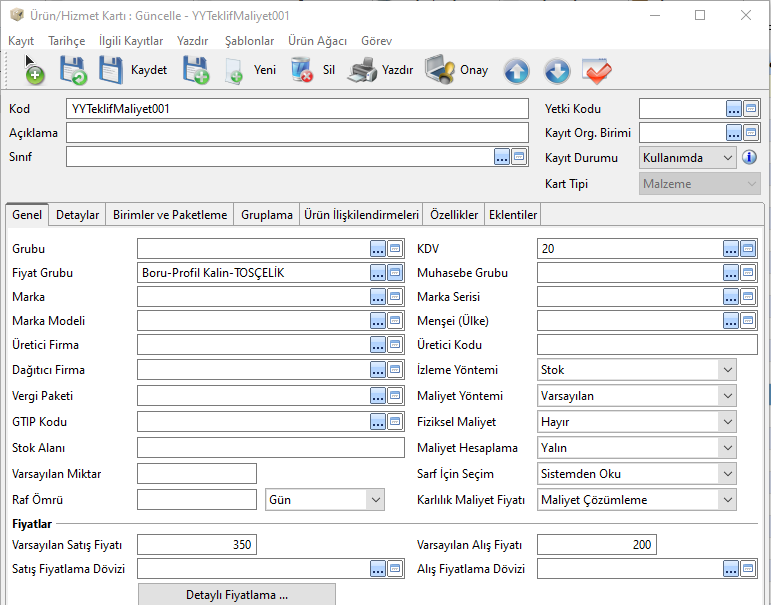Switch to Birimler ve Paketleme tab

tap(170, 215)
